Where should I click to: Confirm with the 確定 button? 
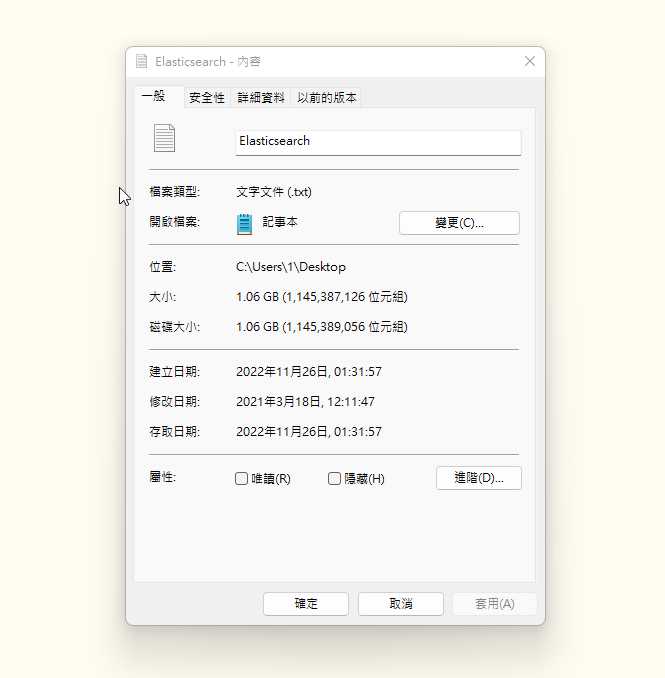pyautogui.click(x=306, y=604)
